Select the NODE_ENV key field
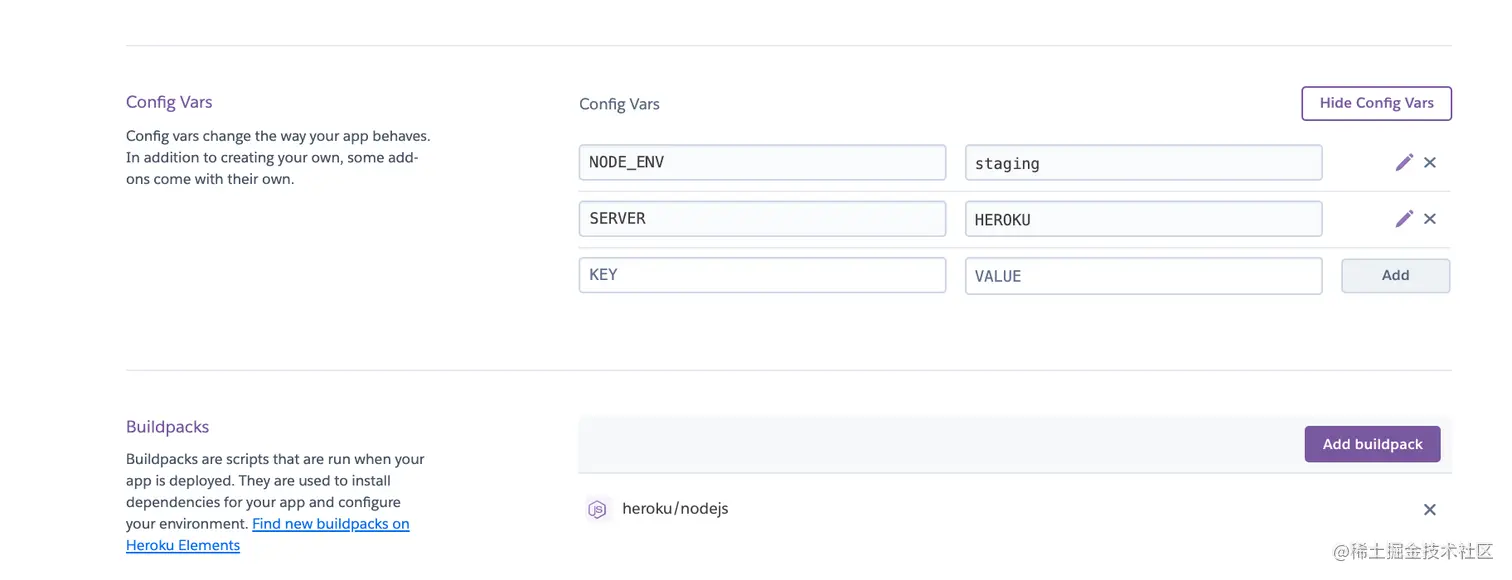Image resolution: width=1512 pixels, height=580 pixels. 762,162
